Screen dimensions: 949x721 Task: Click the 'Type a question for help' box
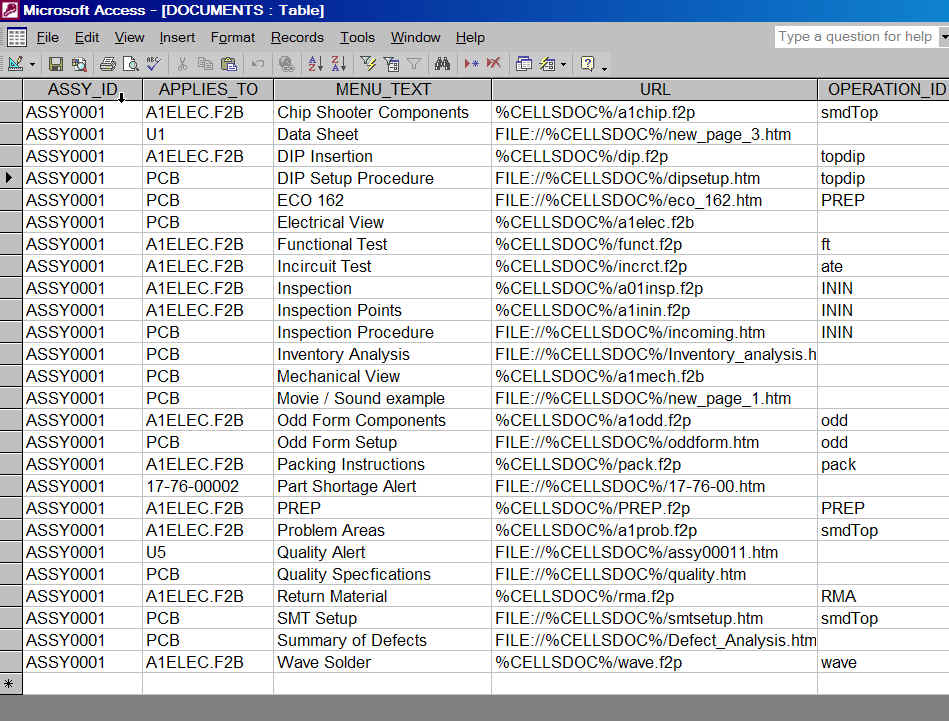pyautogui.click(x=856, y=37)
